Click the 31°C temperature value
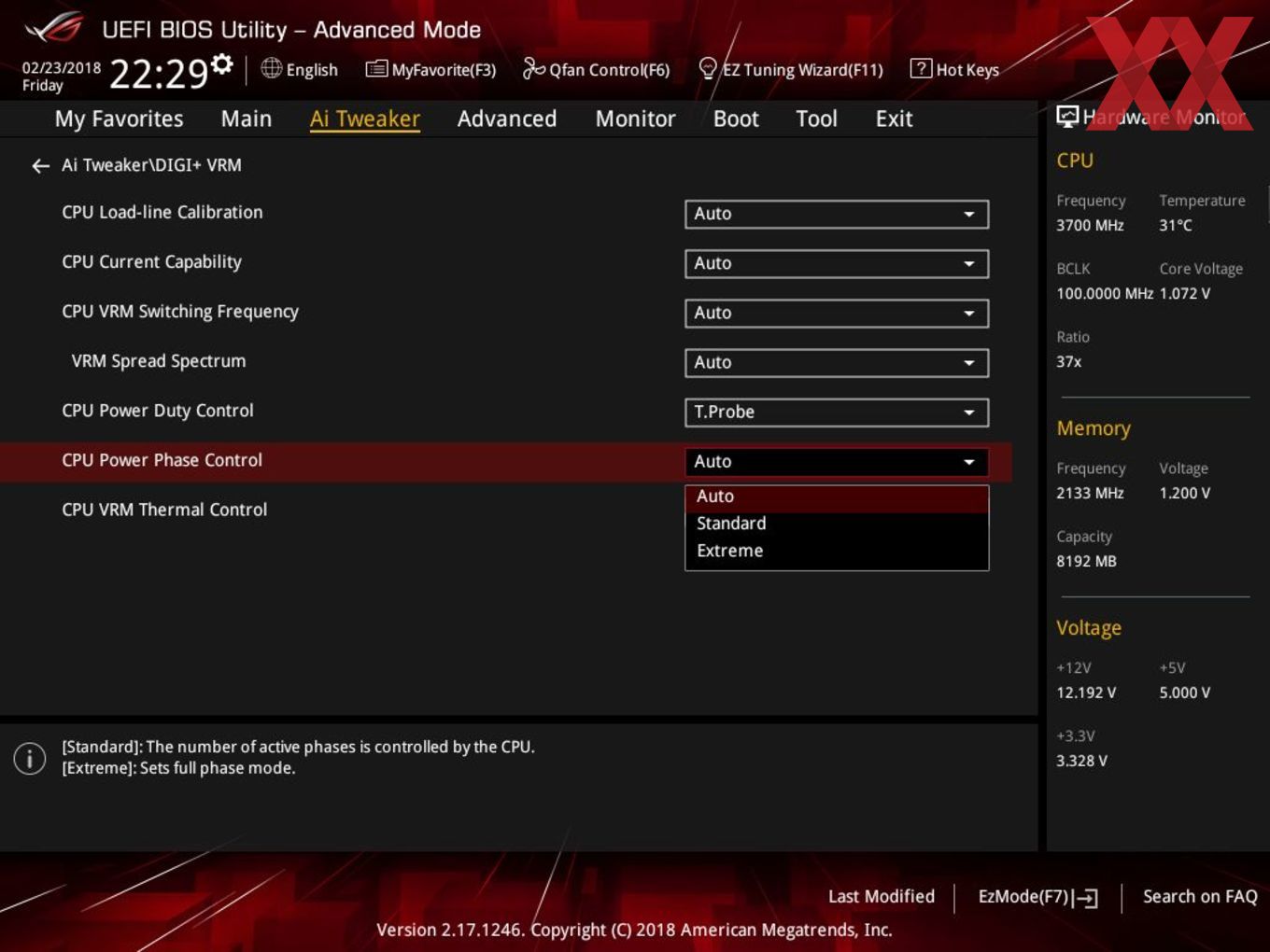This screenshot has width=1270, height=952. tap(1176, 226)
